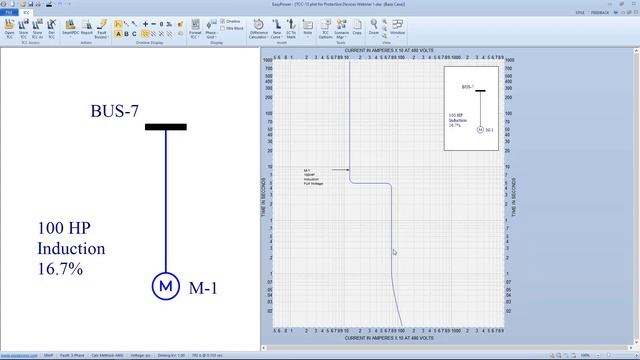Screen dimensions: 640x360
Task: Open the Scenario Mgr
Action: pos(341,29)
